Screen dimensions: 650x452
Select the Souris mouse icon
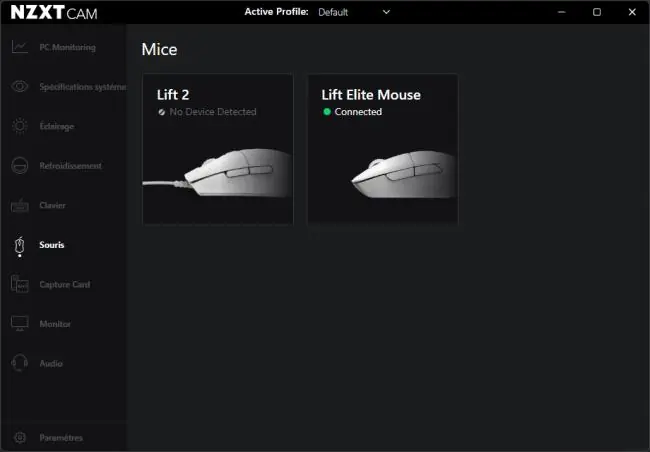pyautogui.click(x=19, y=246)
